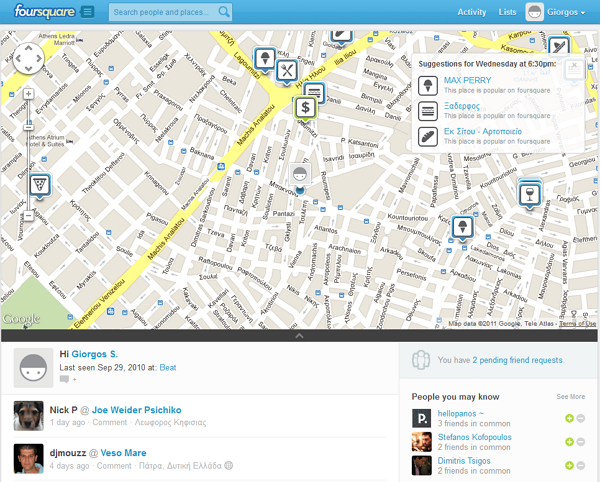Image resolution: width=601 pixels, height=482 pixels.
Task: Open Εκ Σίτου - Αρτοποιείο suggestion
Action: 483,131
